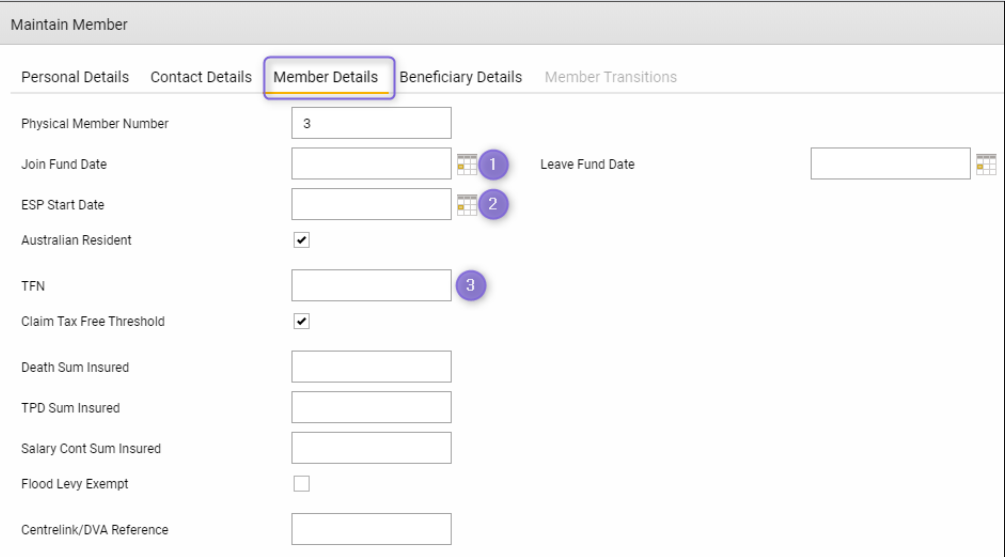1005x557 pixels.
Task: Focus the Physical Member Number field
Action: (371, 123)
